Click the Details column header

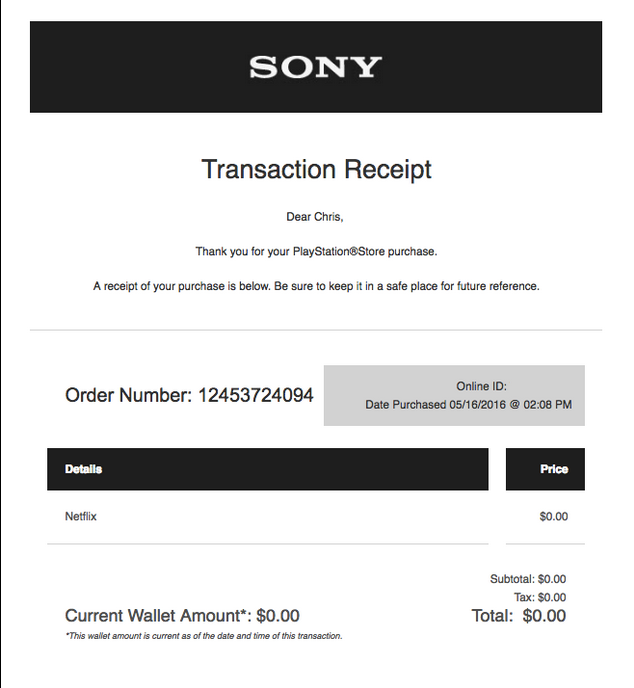pyautogui.click(x=84, y=469)
